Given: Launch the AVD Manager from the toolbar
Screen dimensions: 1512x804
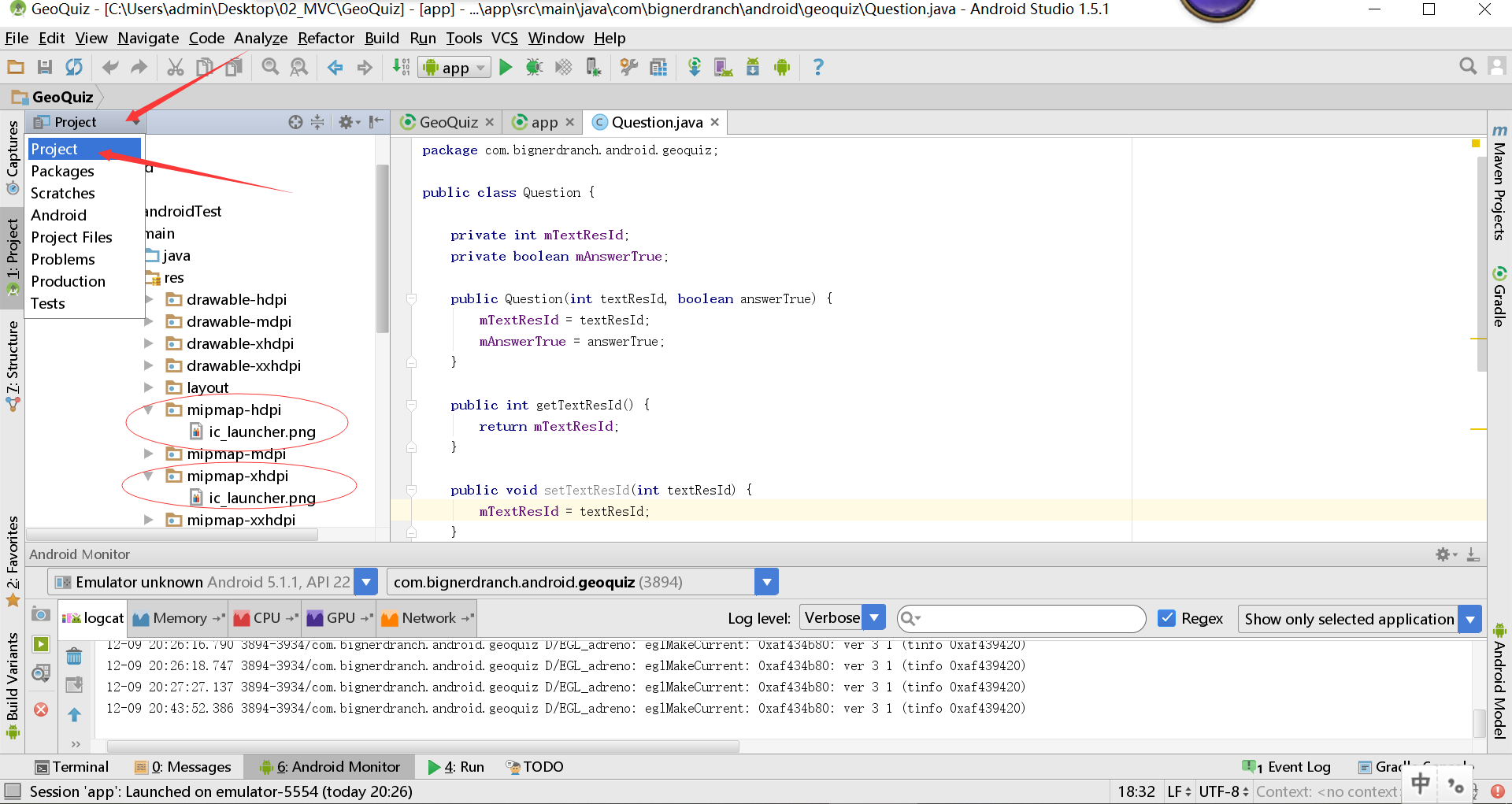Looking at the screenshot, I should click(x=724, y=67).
